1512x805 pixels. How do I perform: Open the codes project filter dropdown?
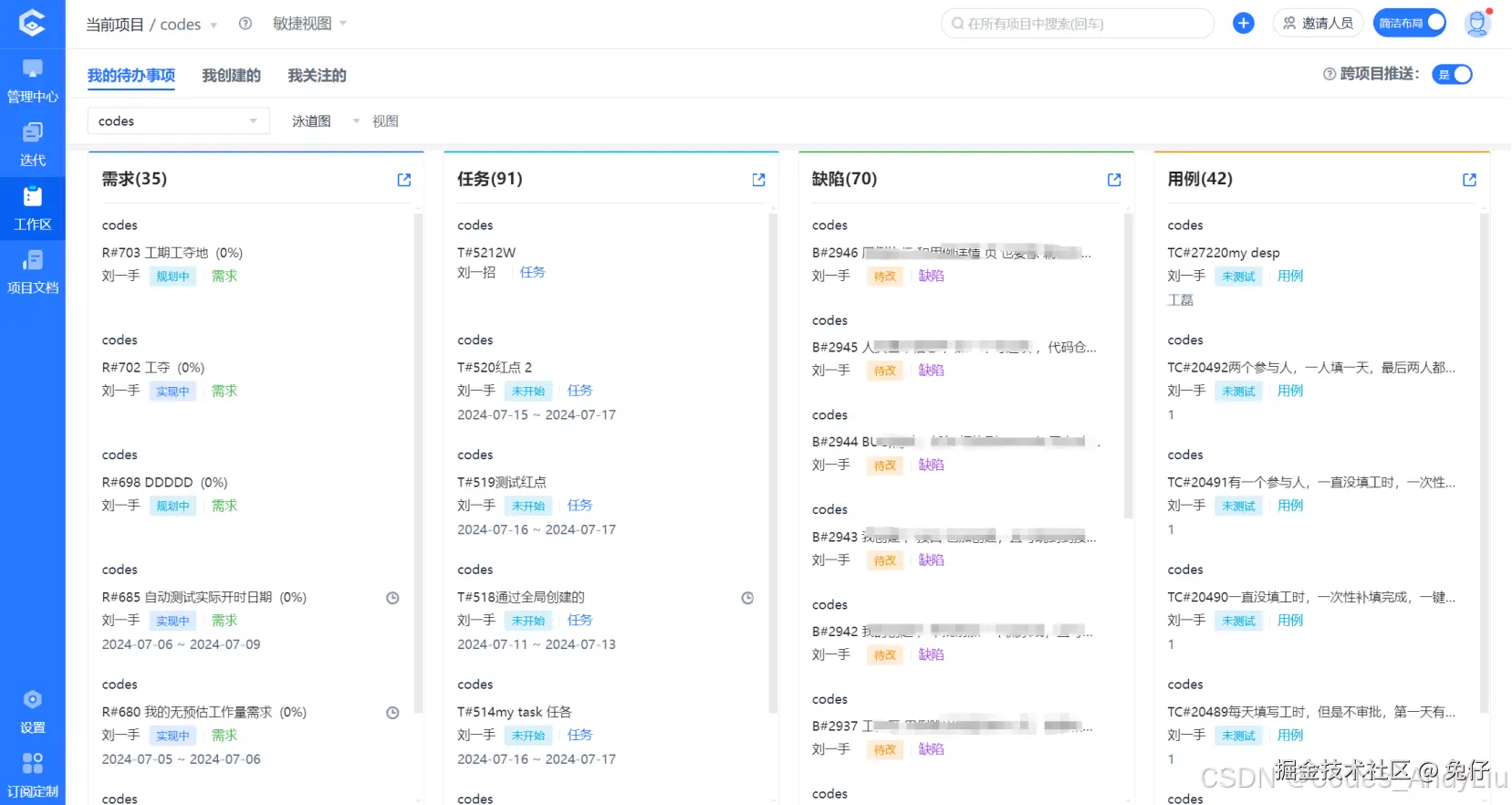tap(178, 120)
